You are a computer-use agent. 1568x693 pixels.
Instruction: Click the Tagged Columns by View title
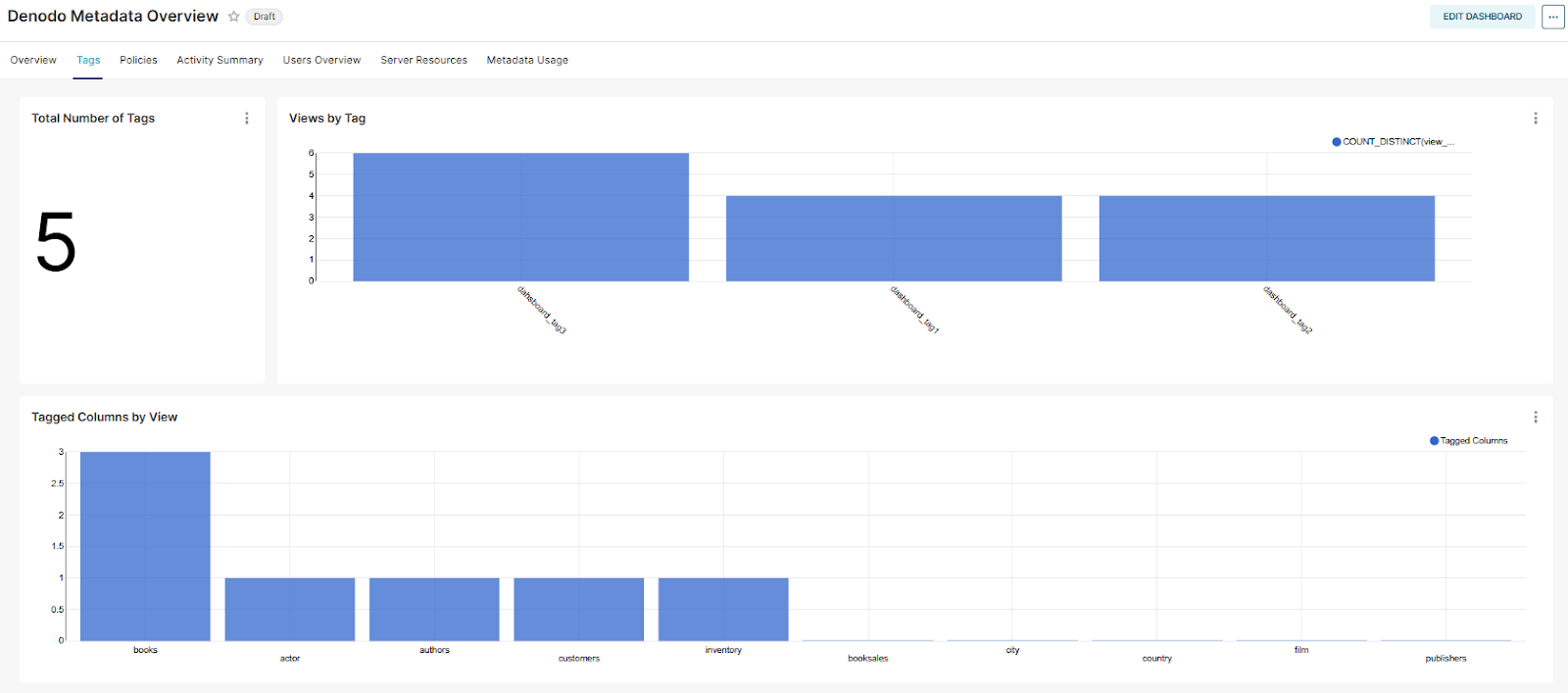pos(104,418)
